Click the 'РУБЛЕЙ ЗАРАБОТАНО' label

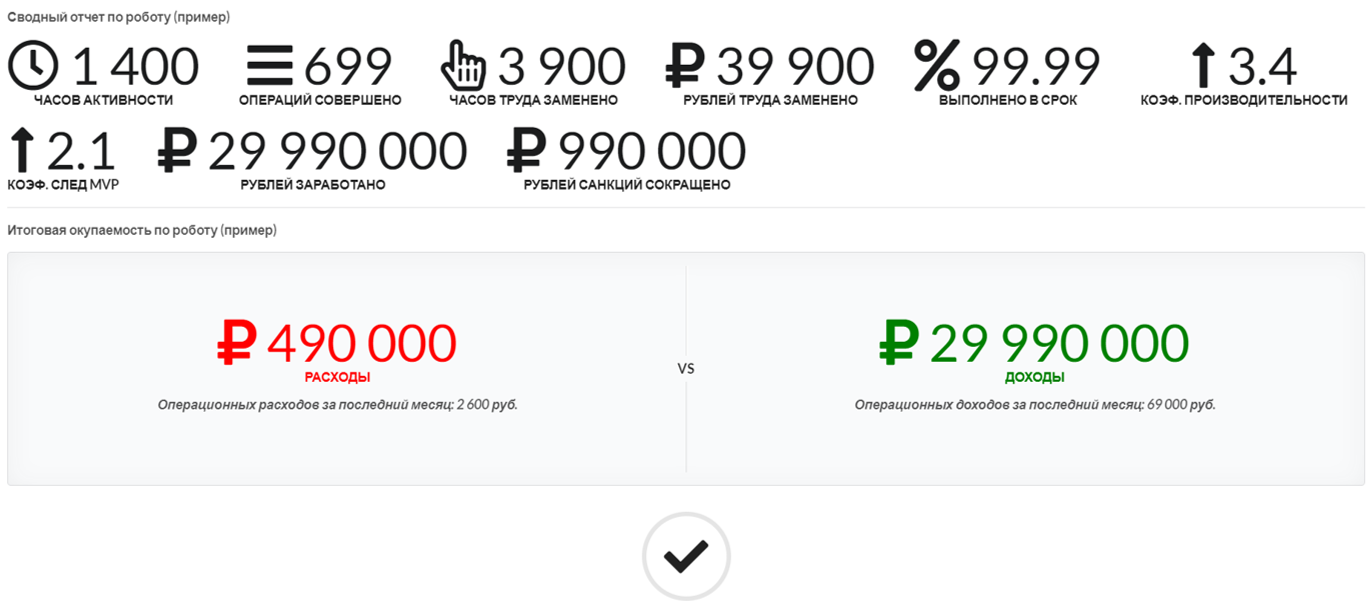pyautogui.click(x=313, y=185)
